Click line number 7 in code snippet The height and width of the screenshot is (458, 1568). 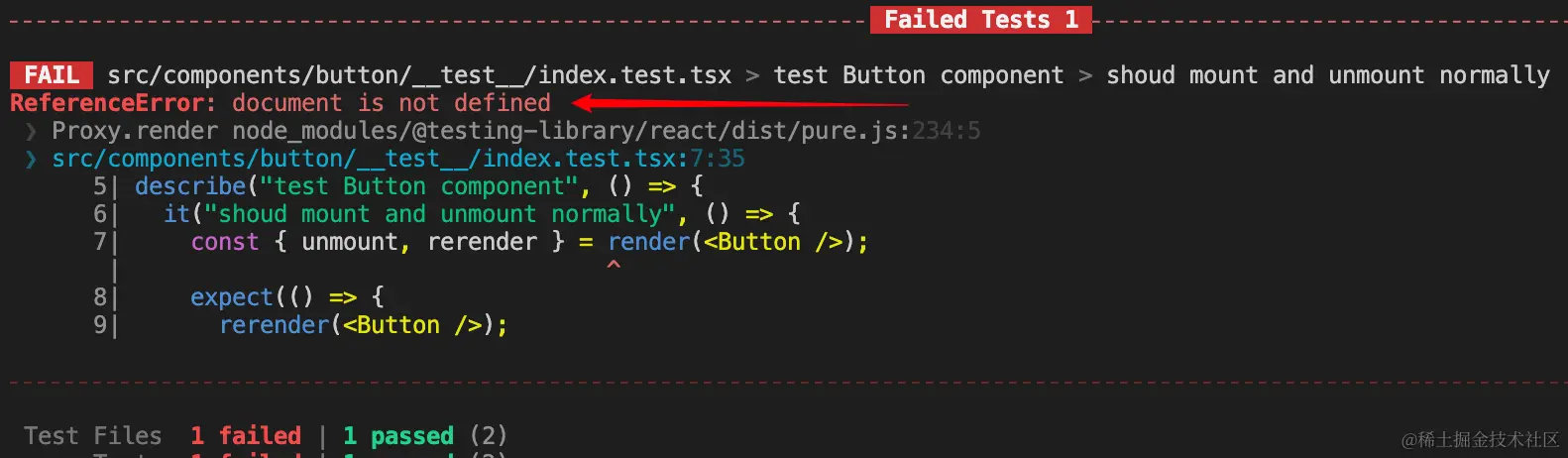tap(99, 242)
